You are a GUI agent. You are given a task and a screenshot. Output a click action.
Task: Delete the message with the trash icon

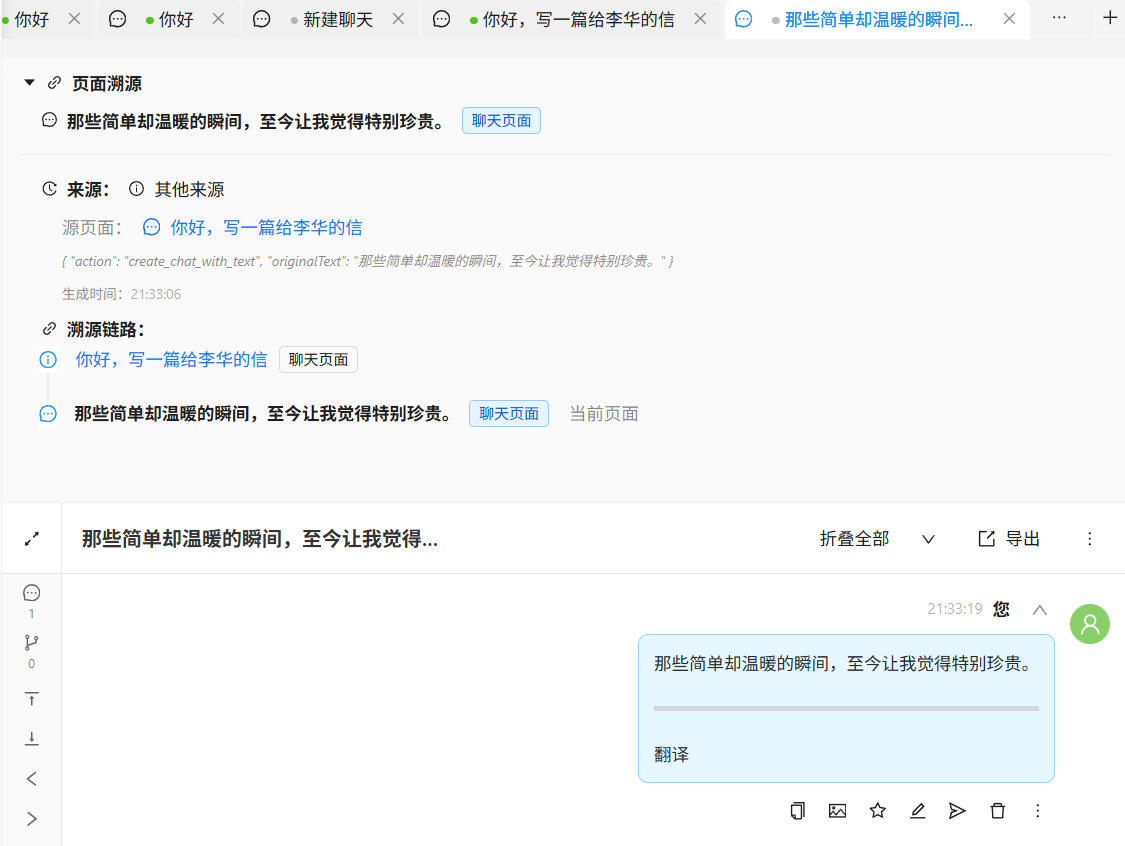(997, 811)
